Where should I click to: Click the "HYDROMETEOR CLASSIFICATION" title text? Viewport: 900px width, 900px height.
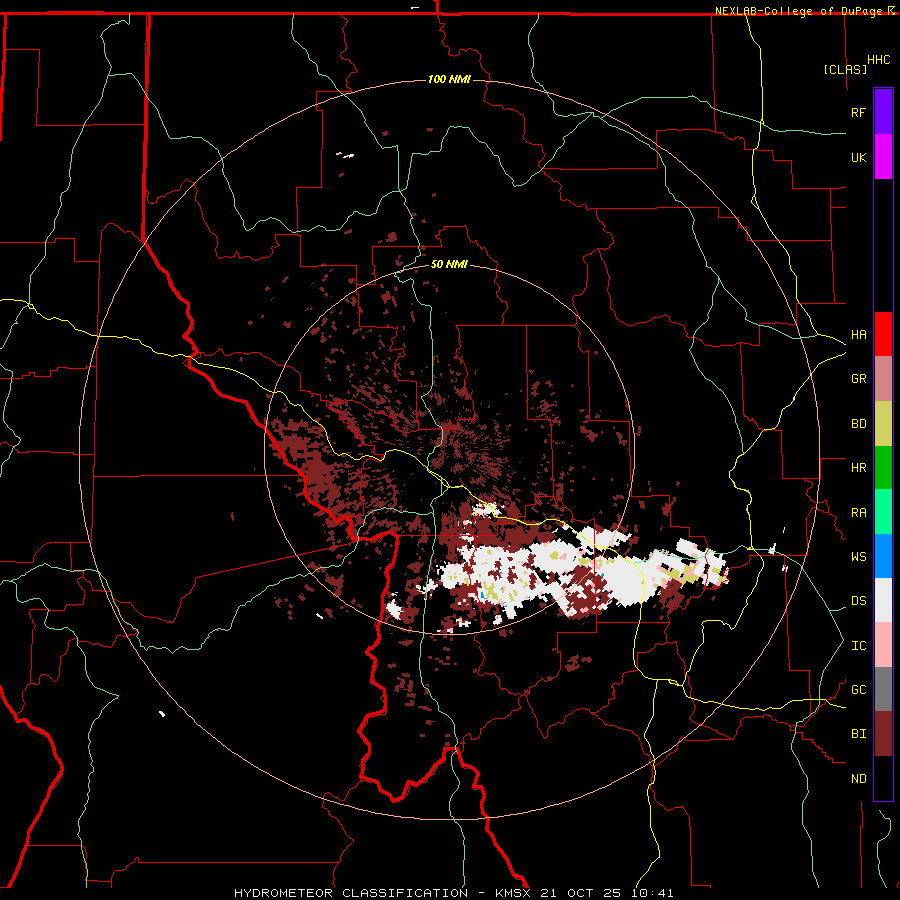pyautogui.click(x=351, y=893)
